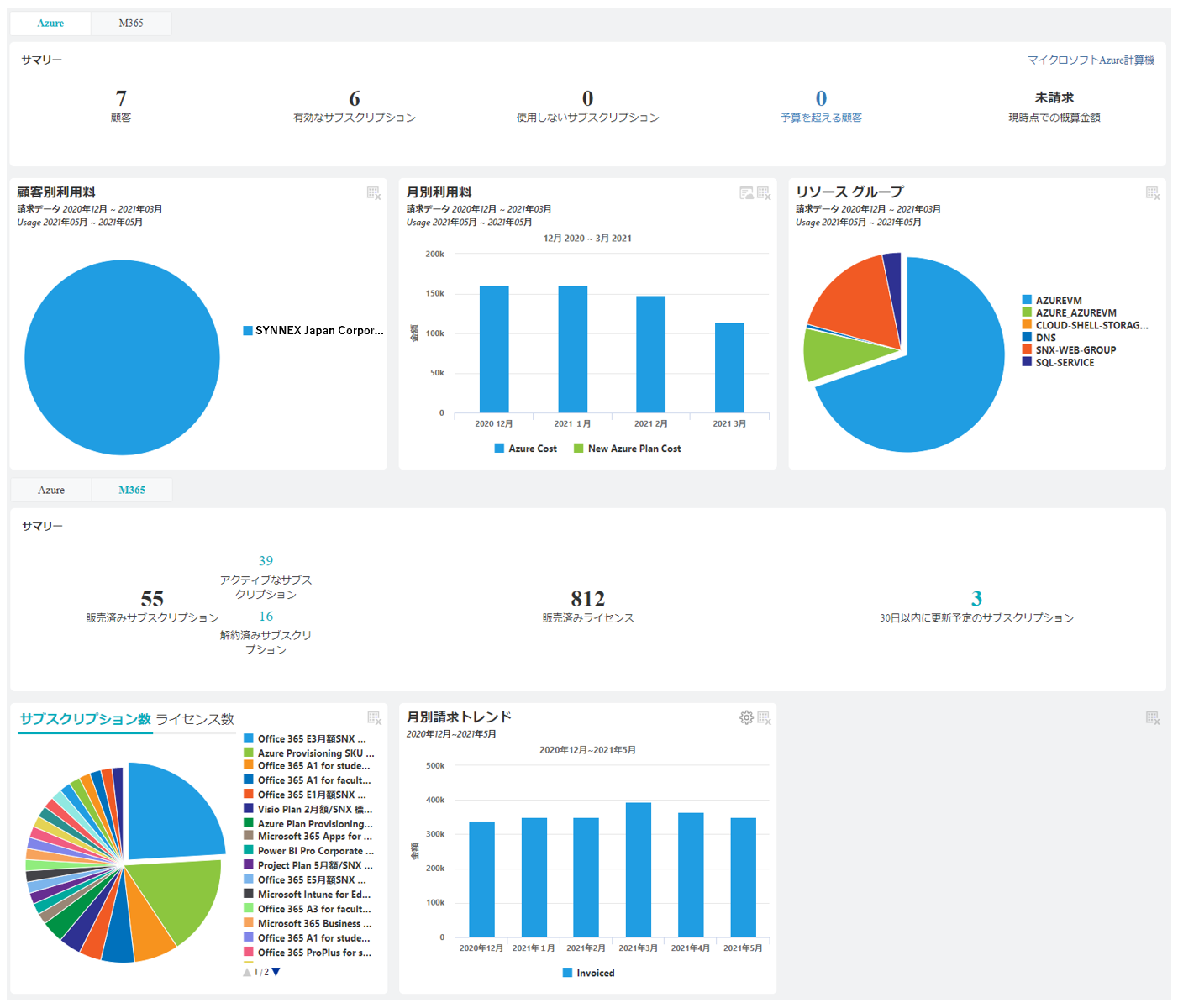Click the 2020年12月 bar in 月別請求トレンド
Image resolution: width=1178 pixels, height=1008 pixels.
[x=482, y=879]
